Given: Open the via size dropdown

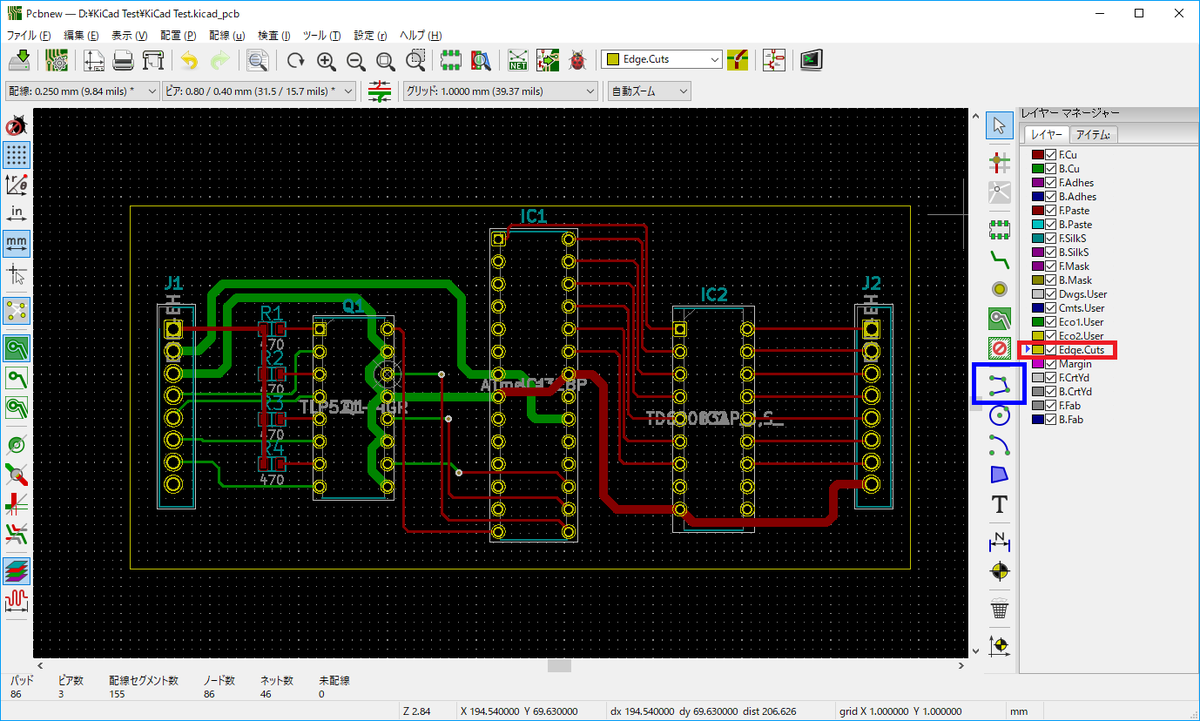Looking at the screenshot, I should point(259,91).
